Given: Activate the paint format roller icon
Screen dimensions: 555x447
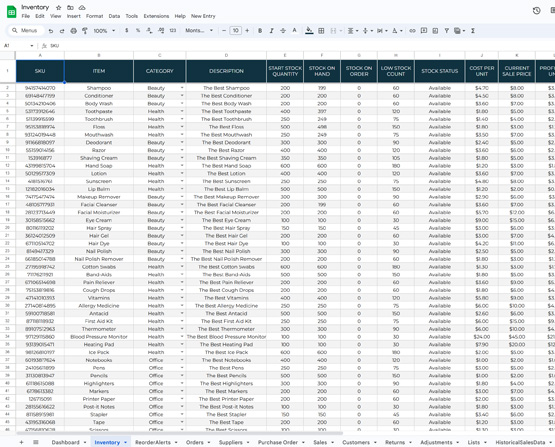Looking at the screenshot, I should (85, 31).
